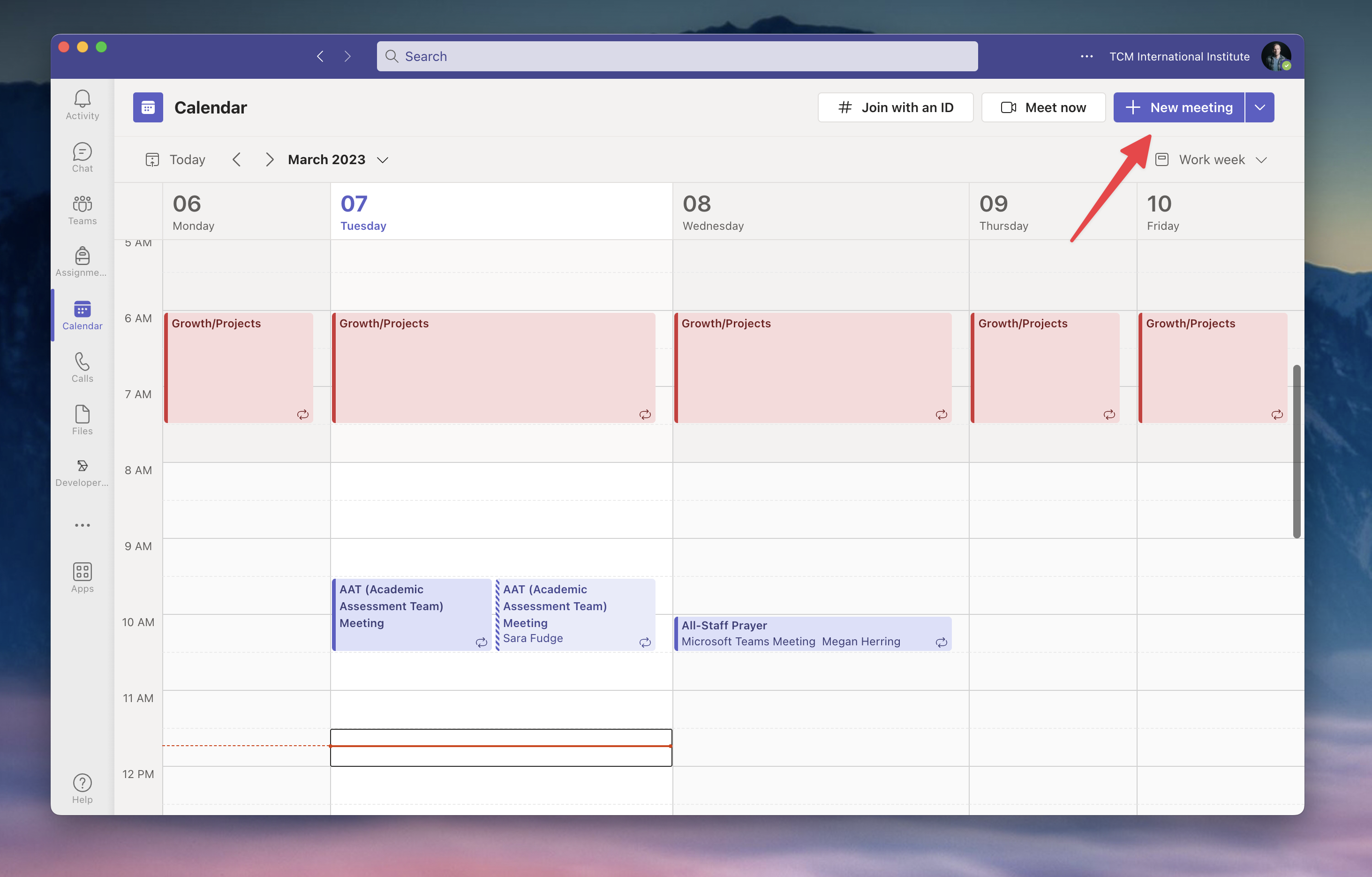The width and height of the screenshot is (1372, 877).
Task: Open the sidebar overflow ellipsis menu
Action: (82, 525)
